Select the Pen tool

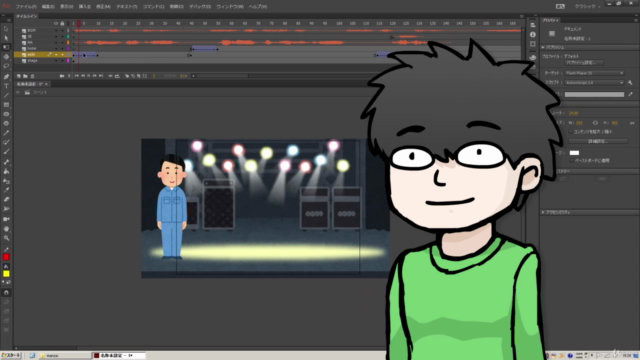[6, 77]
